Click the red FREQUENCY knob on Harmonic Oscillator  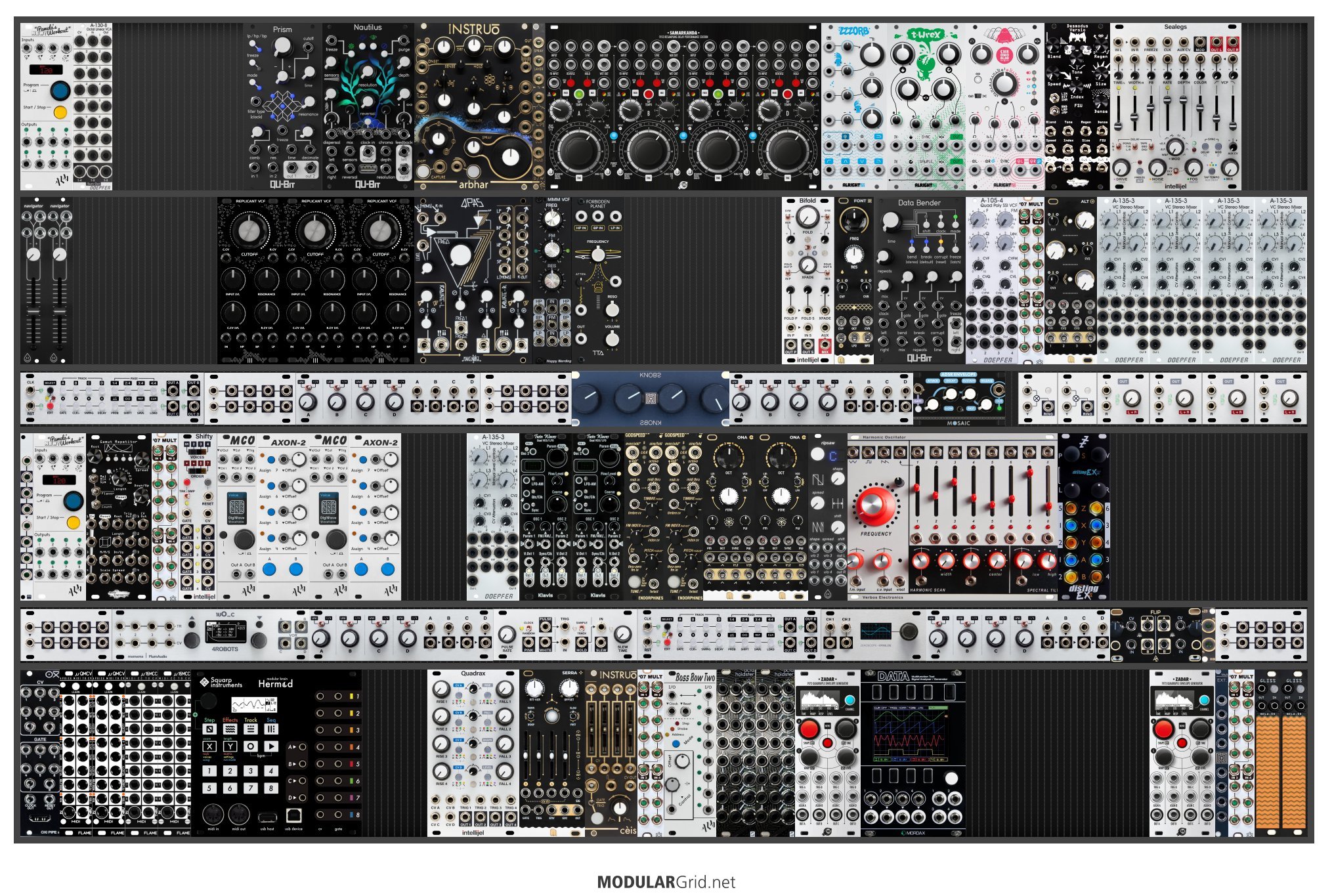pyautogui.click(x=876, y=505)
